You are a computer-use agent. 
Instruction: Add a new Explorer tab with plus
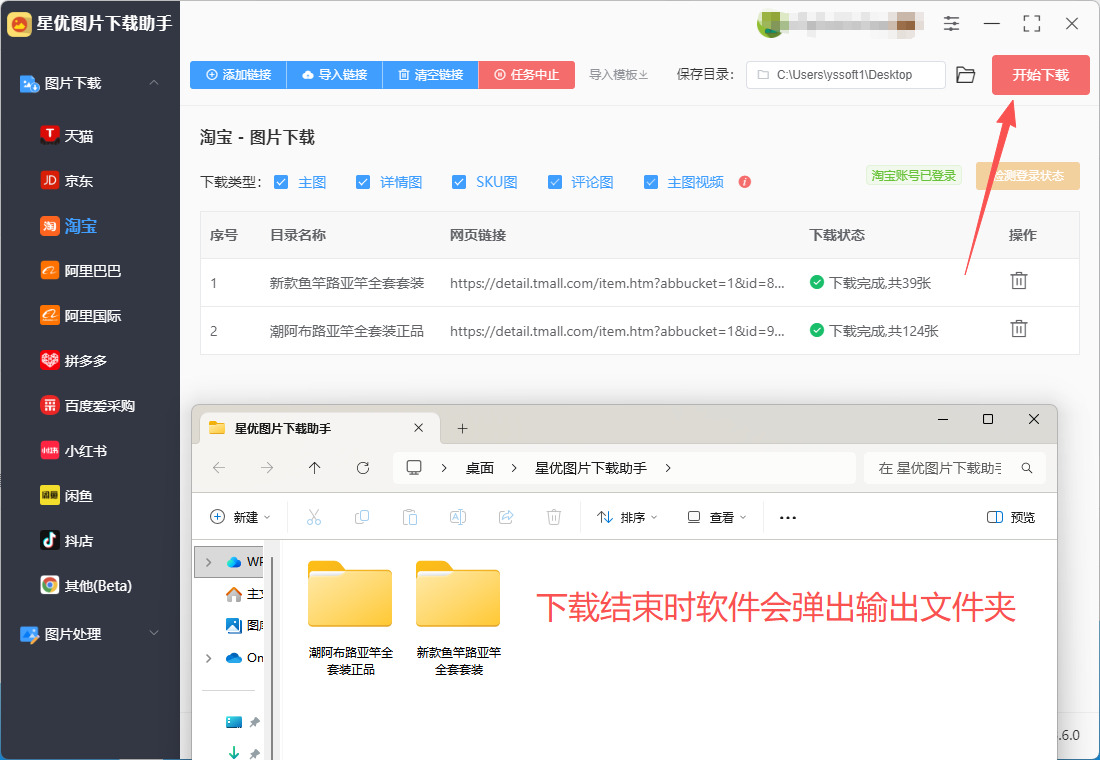click(462, 428)
